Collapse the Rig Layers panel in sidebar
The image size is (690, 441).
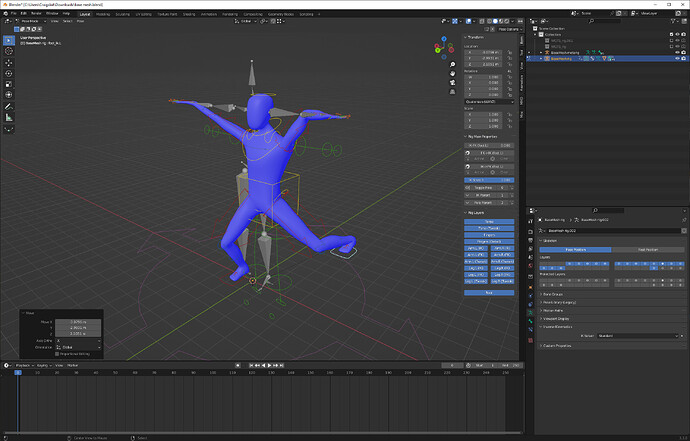pyautogui.click(x=474, y=213)
